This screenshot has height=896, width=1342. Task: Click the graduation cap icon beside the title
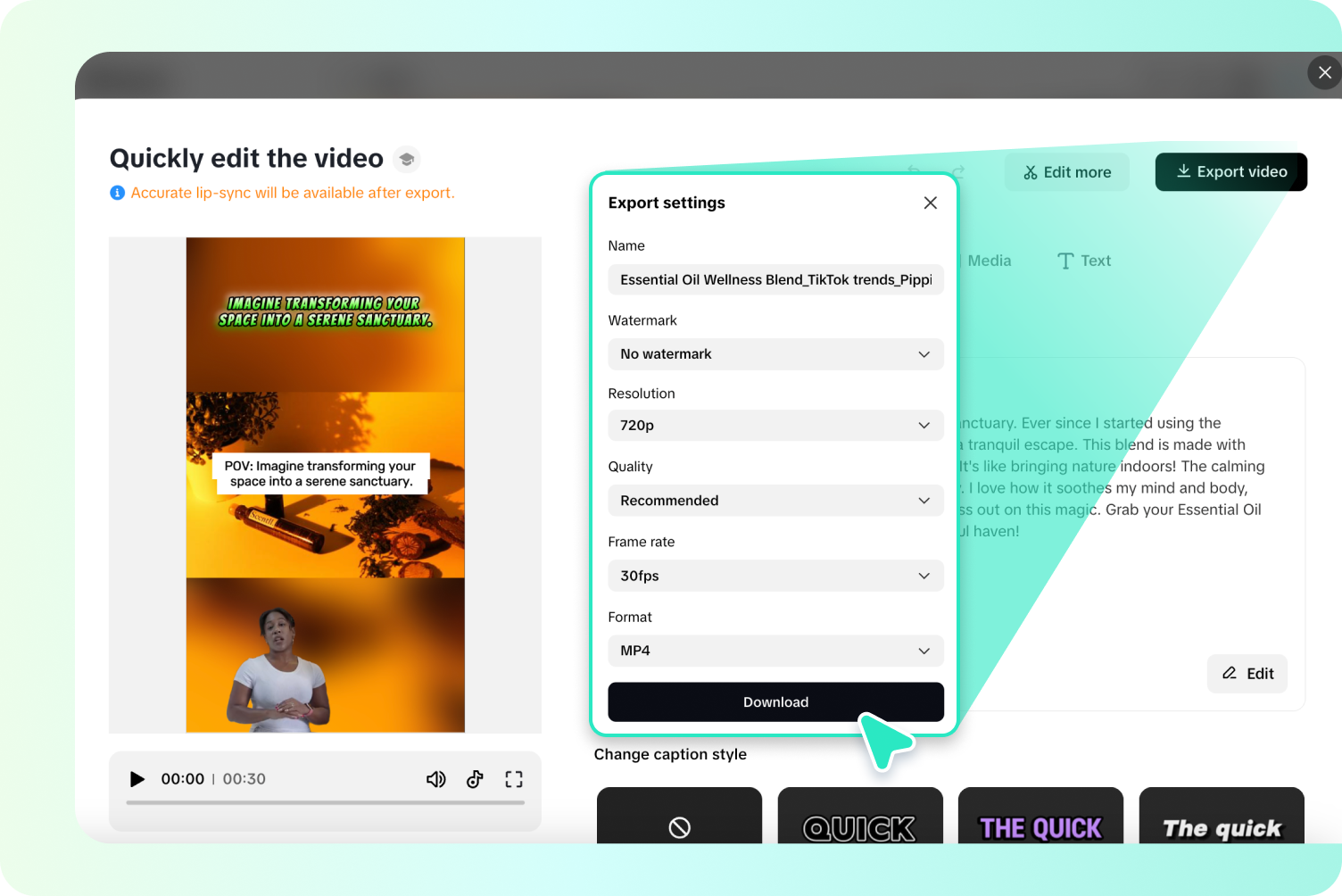pyautogui.click(x=407, y=158)
